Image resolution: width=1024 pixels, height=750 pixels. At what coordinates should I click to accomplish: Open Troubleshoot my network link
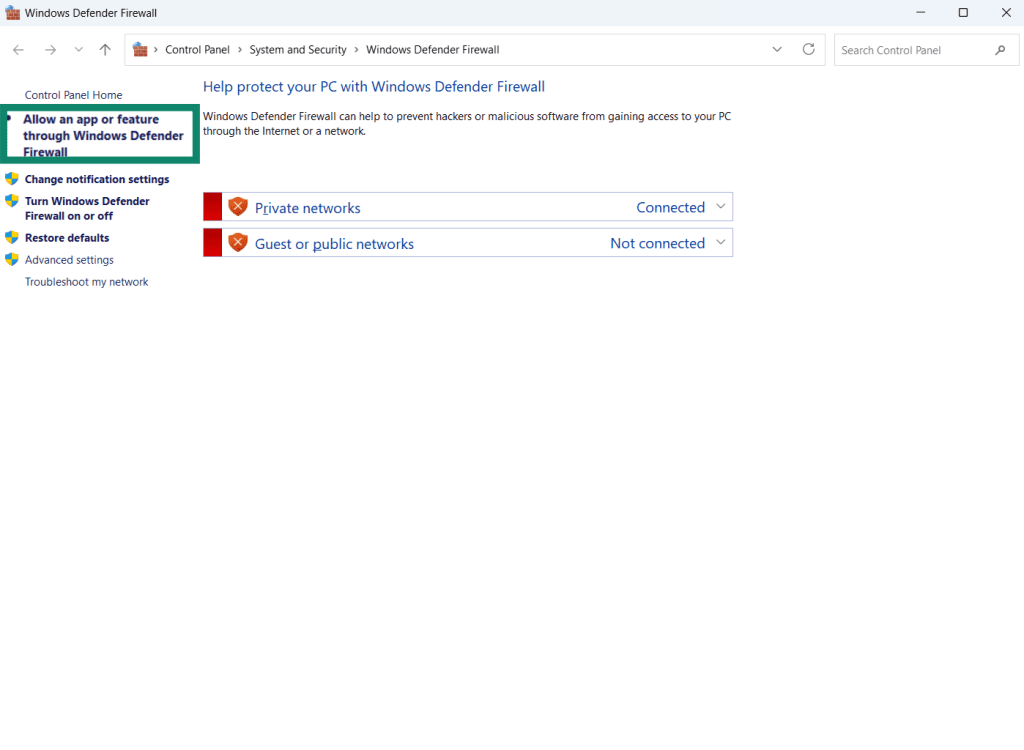(x=86, y=282)
